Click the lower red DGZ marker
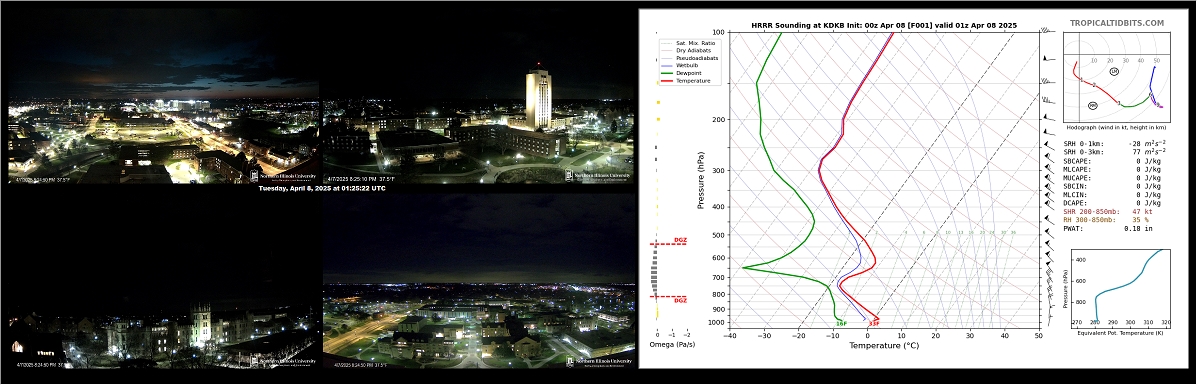This screenshot has width=1197, height=385. point(668,299)
